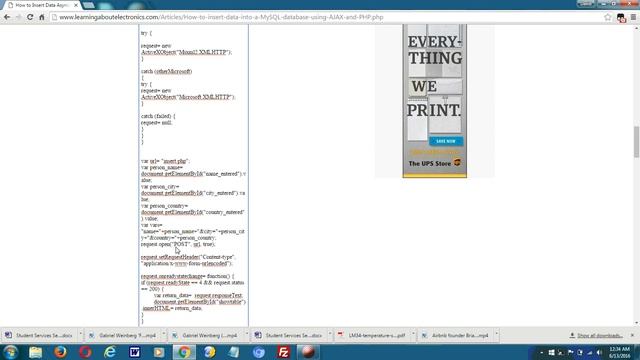
Task: Open 'LM34-temperature-s...pdf' download
Action: click(x=373, y=336)
